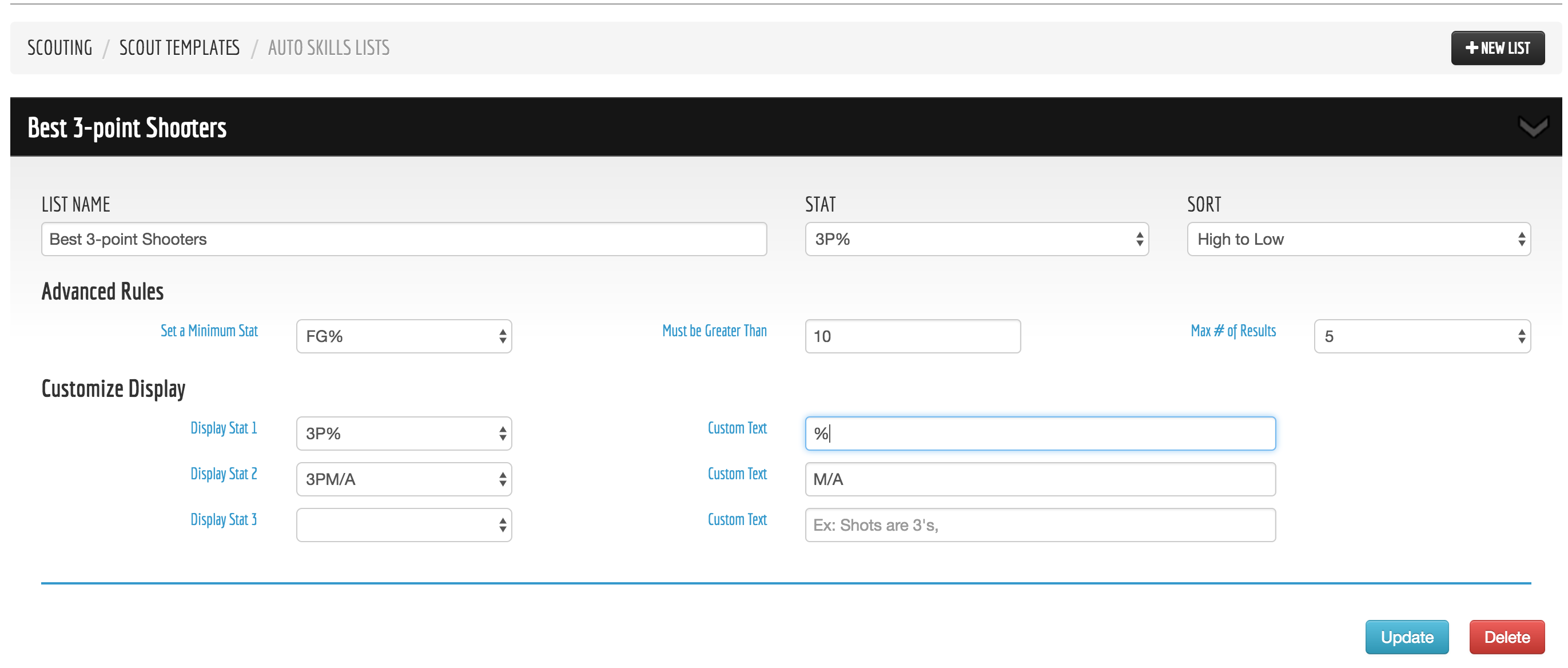1568x668 pixels.
Task: Focus Custom Text field containing %
Action: click(1040, 434)
